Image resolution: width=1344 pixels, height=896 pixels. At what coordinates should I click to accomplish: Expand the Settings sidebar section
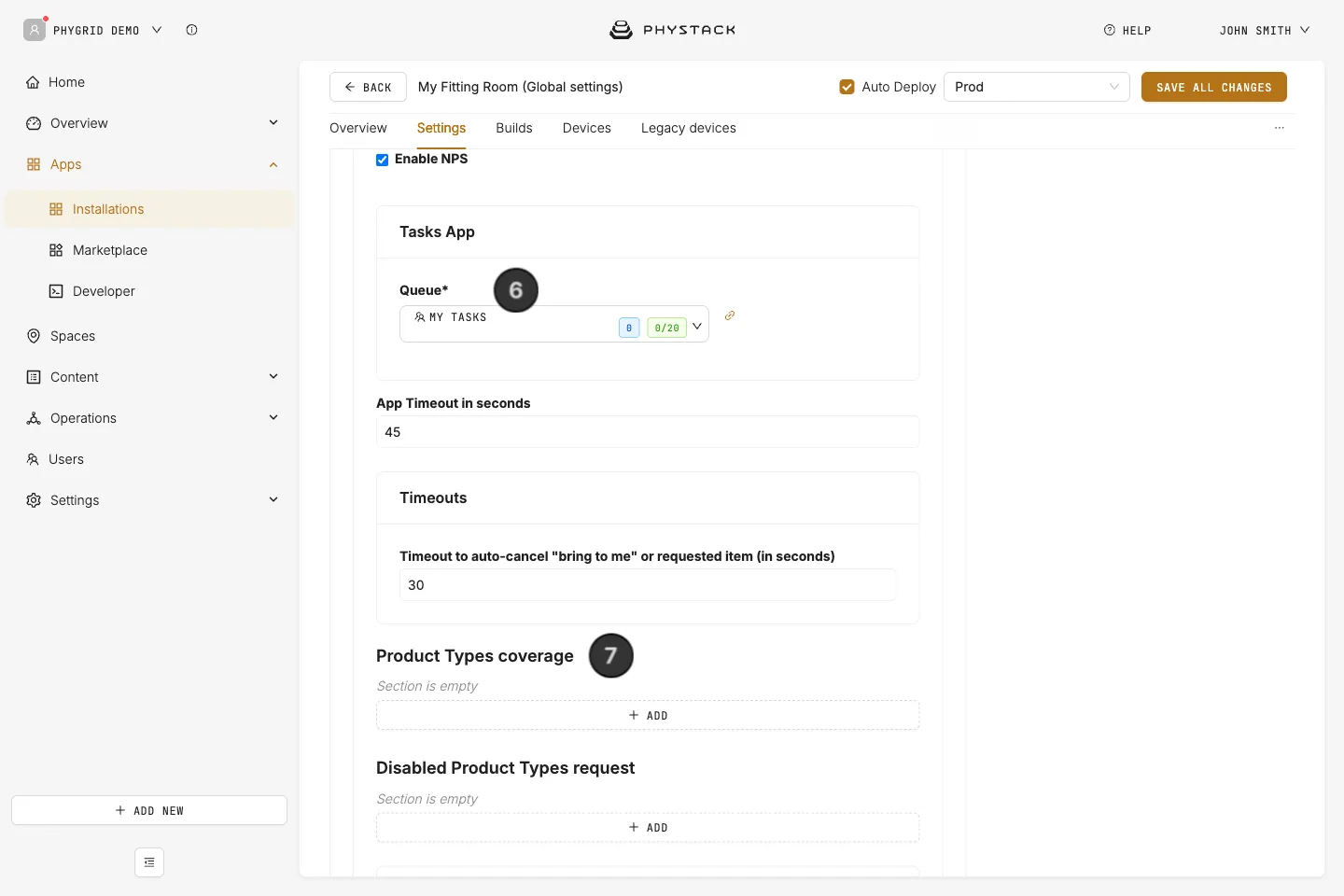(273, 499)
